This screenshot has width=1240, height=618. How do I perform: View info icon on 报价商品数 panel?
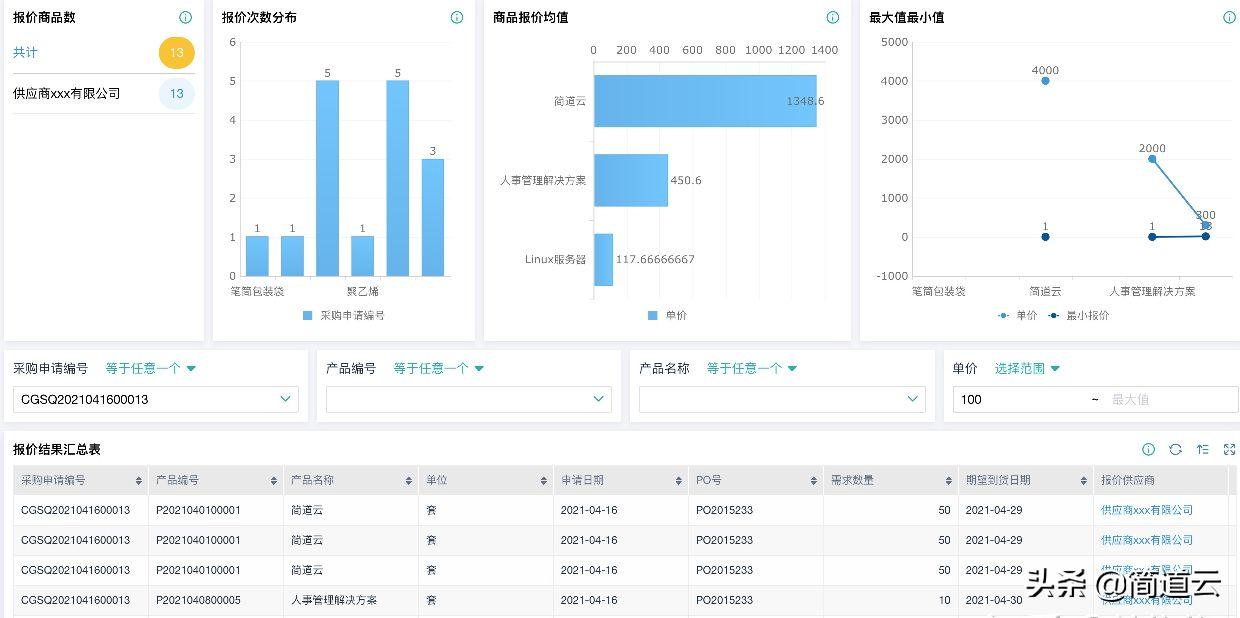point(186,17)
